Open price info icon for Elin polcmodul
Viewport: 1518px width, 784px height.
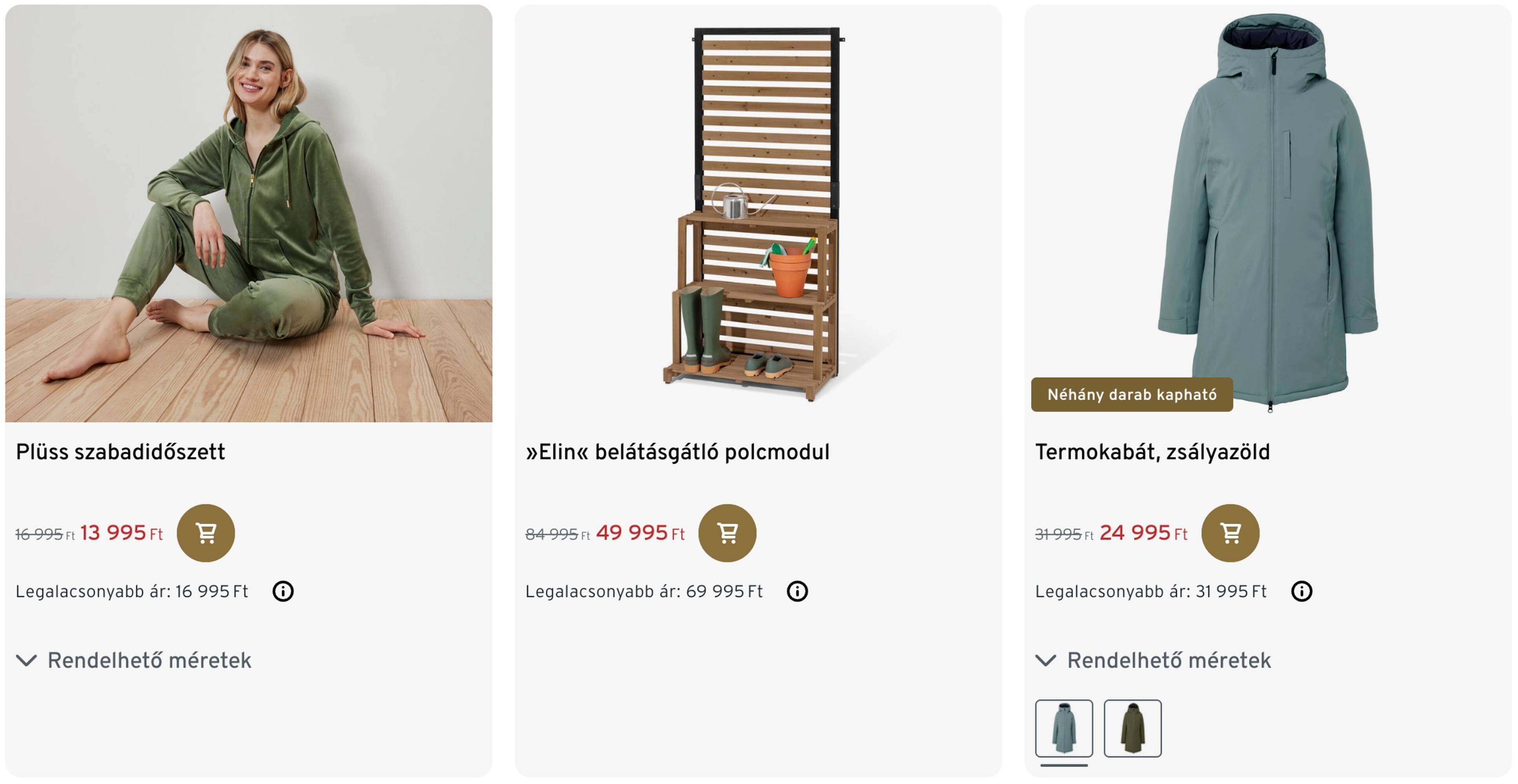tap(797, 591)
